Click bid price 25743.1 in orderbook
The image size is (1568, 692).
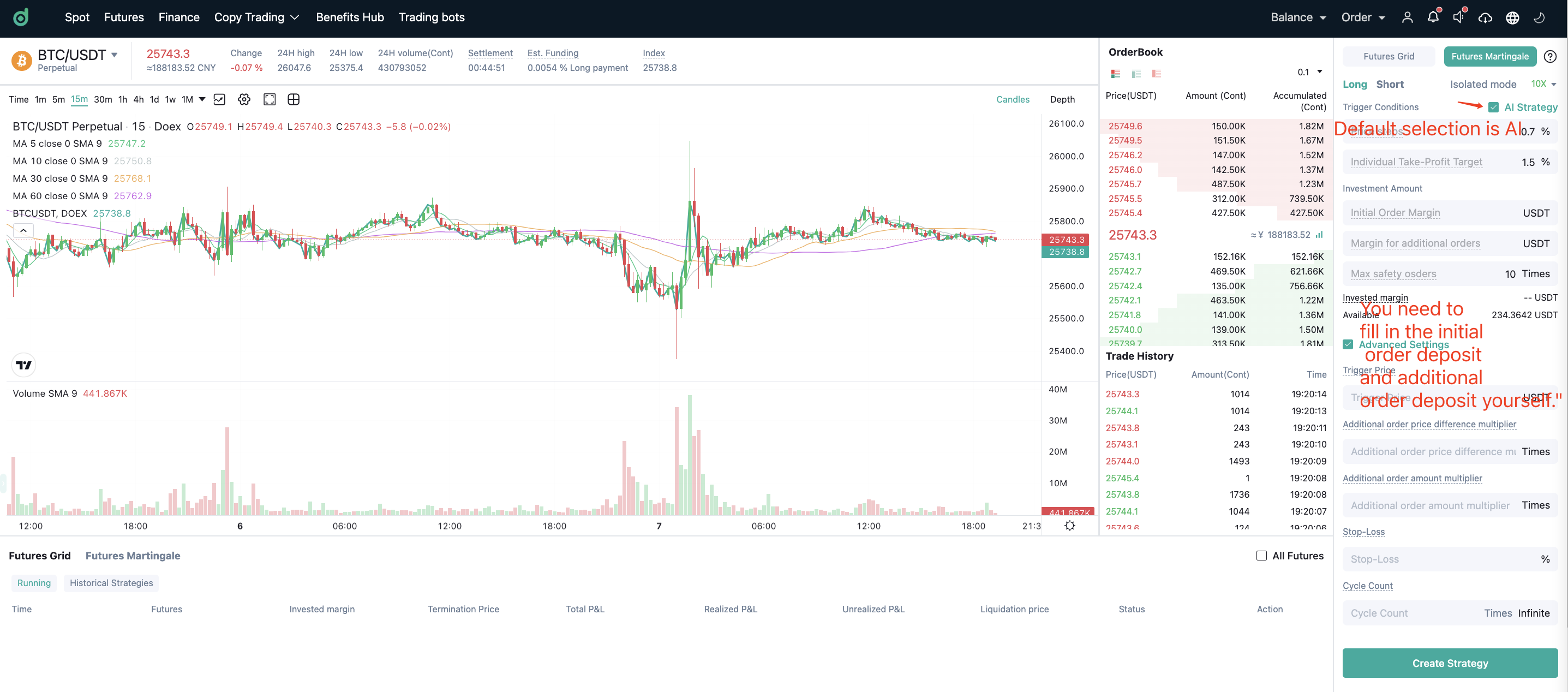coord(1124,256)
